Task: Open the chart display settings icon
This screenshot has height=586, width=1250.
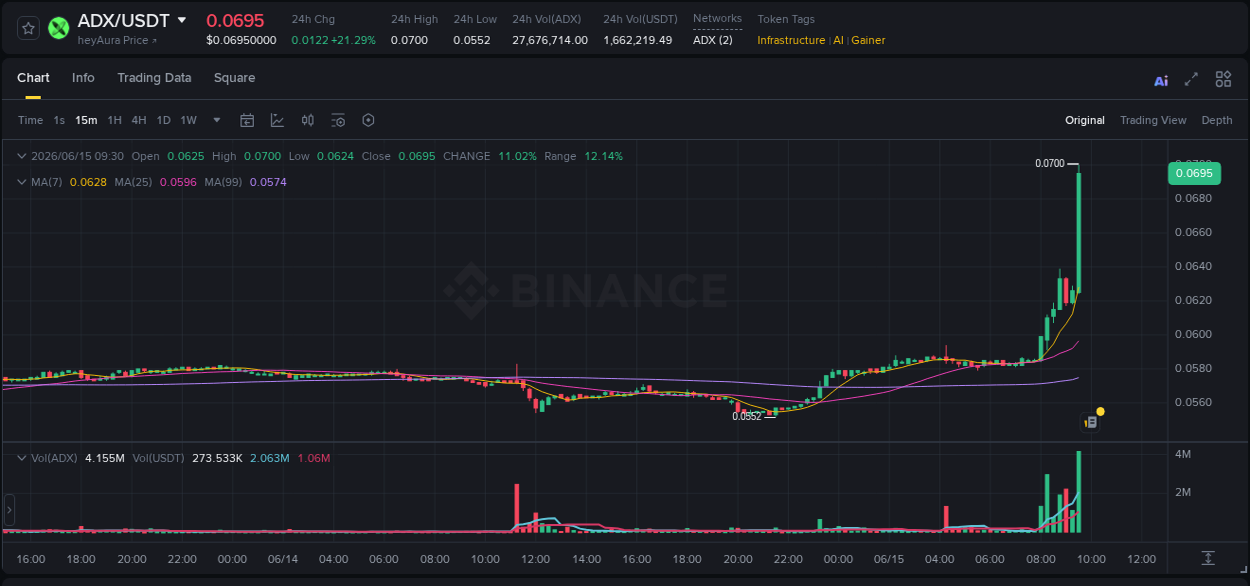Action: click(x=338, y=120)
